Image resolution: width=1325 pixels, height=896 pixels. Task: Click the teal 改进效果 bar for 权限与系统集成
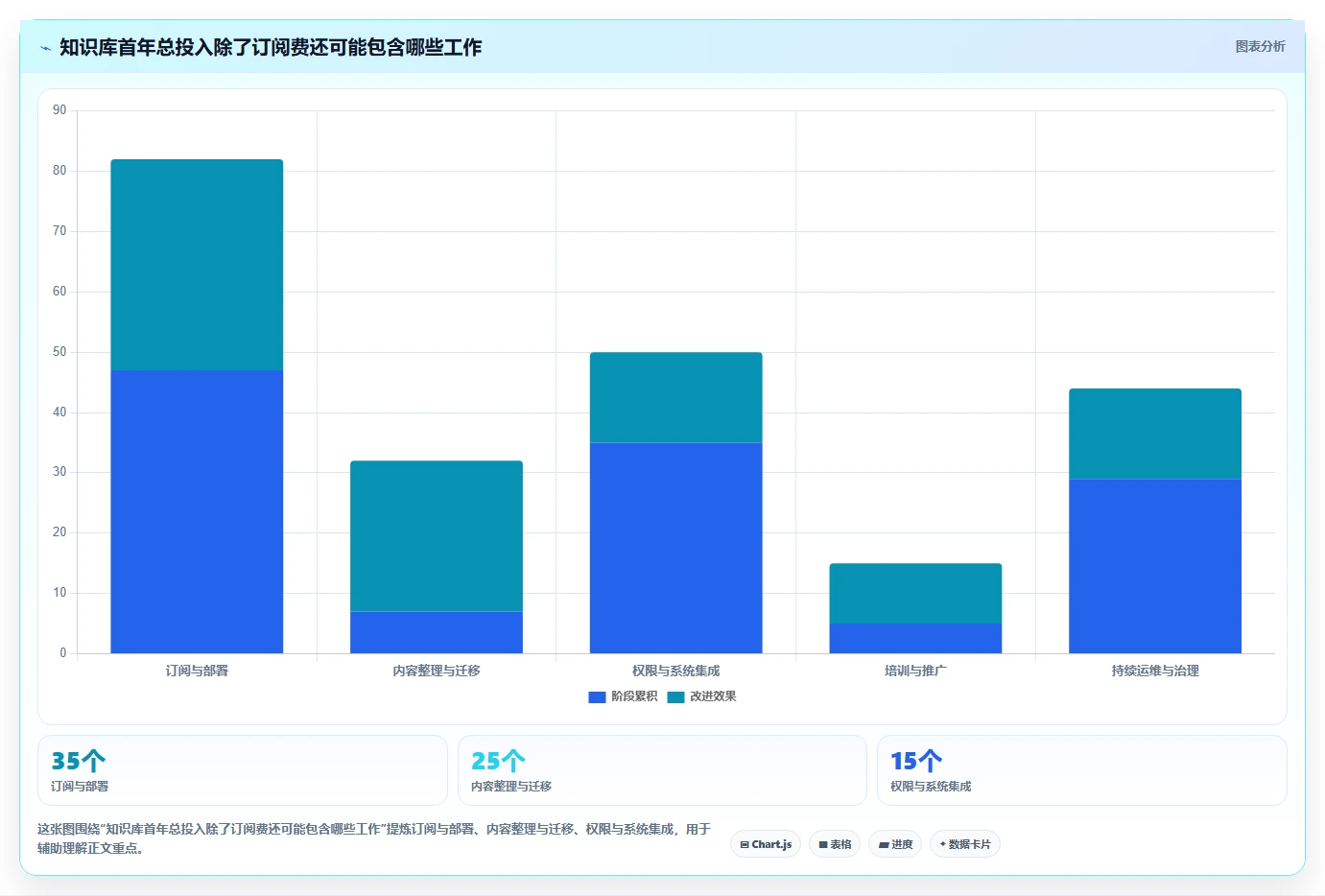coord(676,397)
